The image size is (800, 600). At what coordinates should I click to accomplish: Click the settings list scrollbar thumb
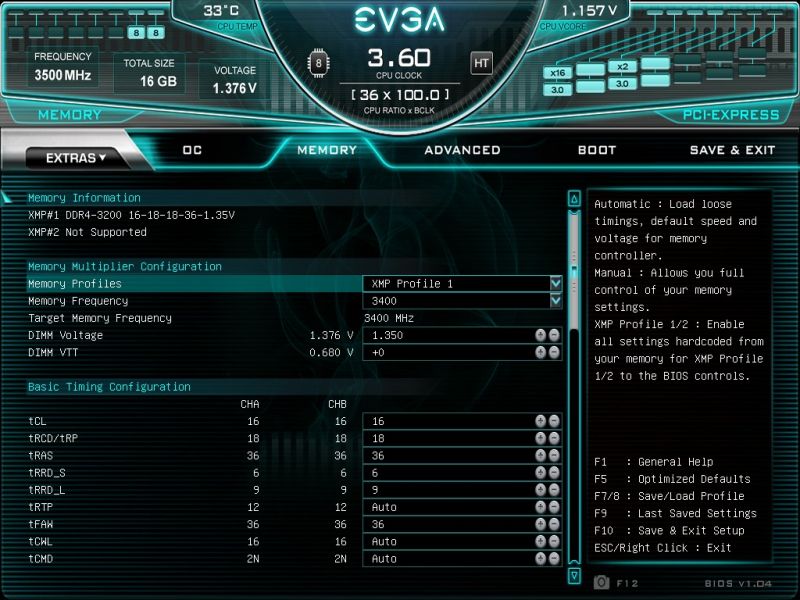574,270
